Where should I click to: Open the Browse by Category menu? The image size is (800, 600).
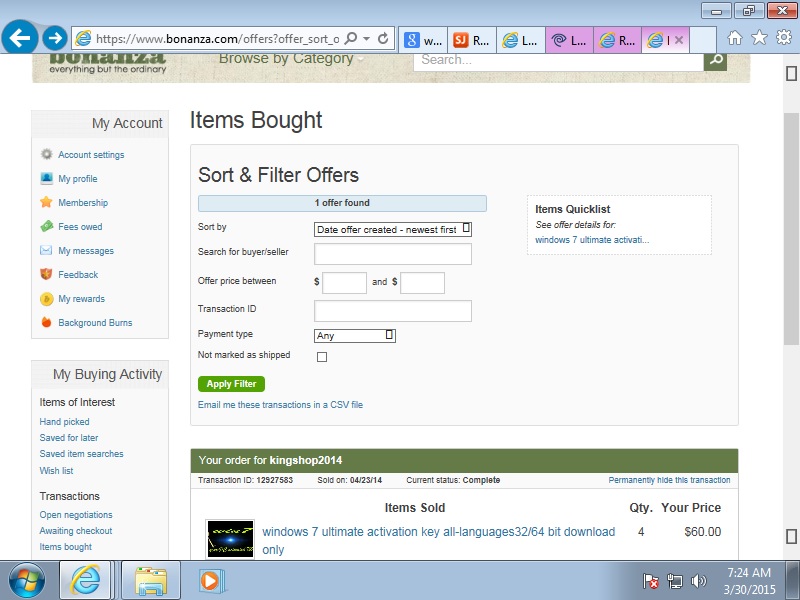point(291,59)
